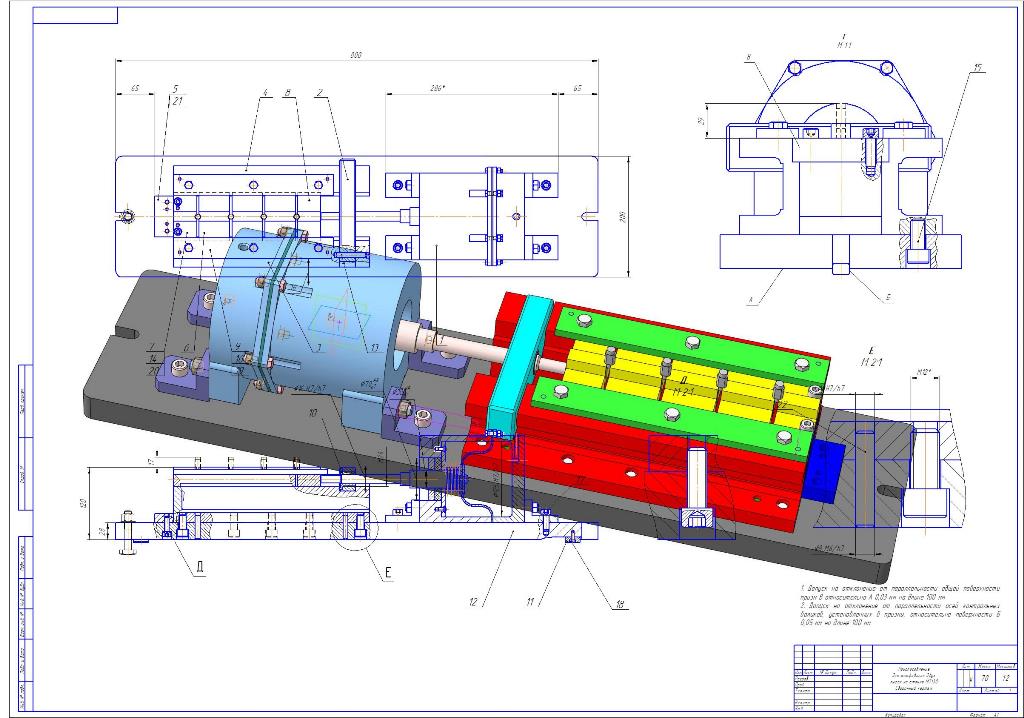1024x718 pixels.
Task: Select the callout number 11
Action: point(530,602)
